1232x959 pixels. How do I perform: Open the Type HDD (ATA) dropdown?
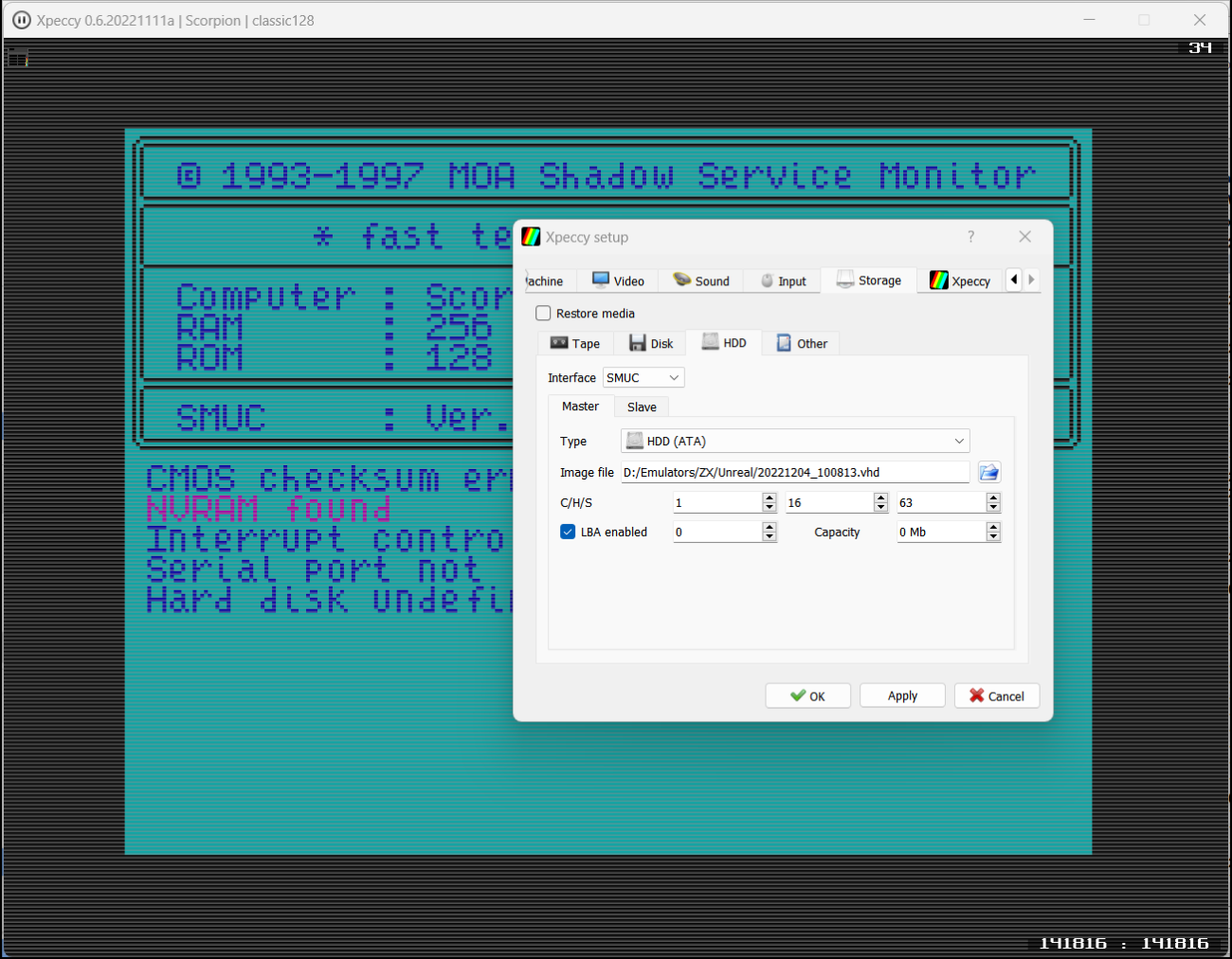(795, 441)
